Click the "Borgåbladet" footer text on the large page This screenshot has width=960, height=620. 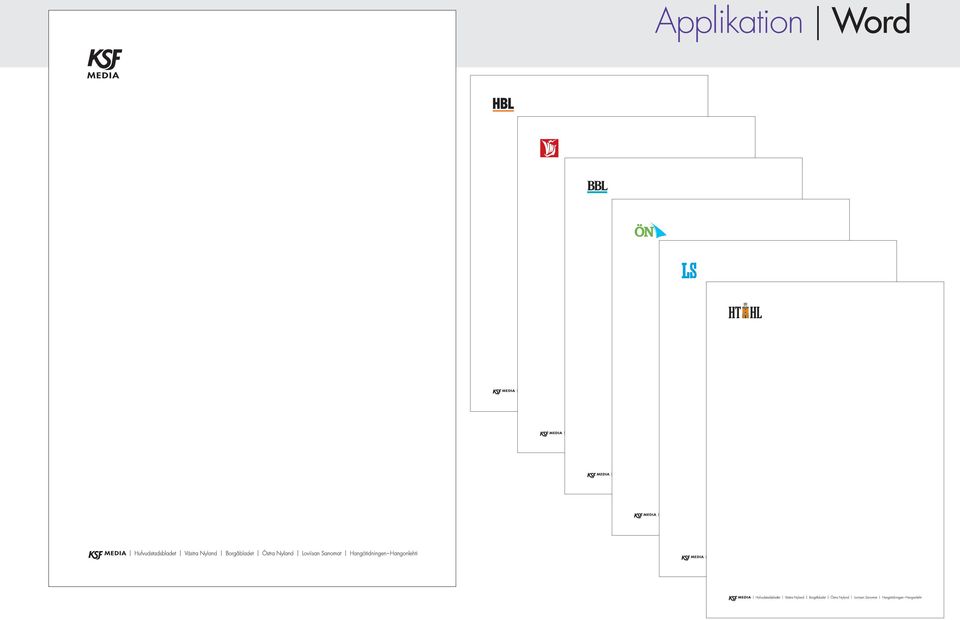[239, 553]
